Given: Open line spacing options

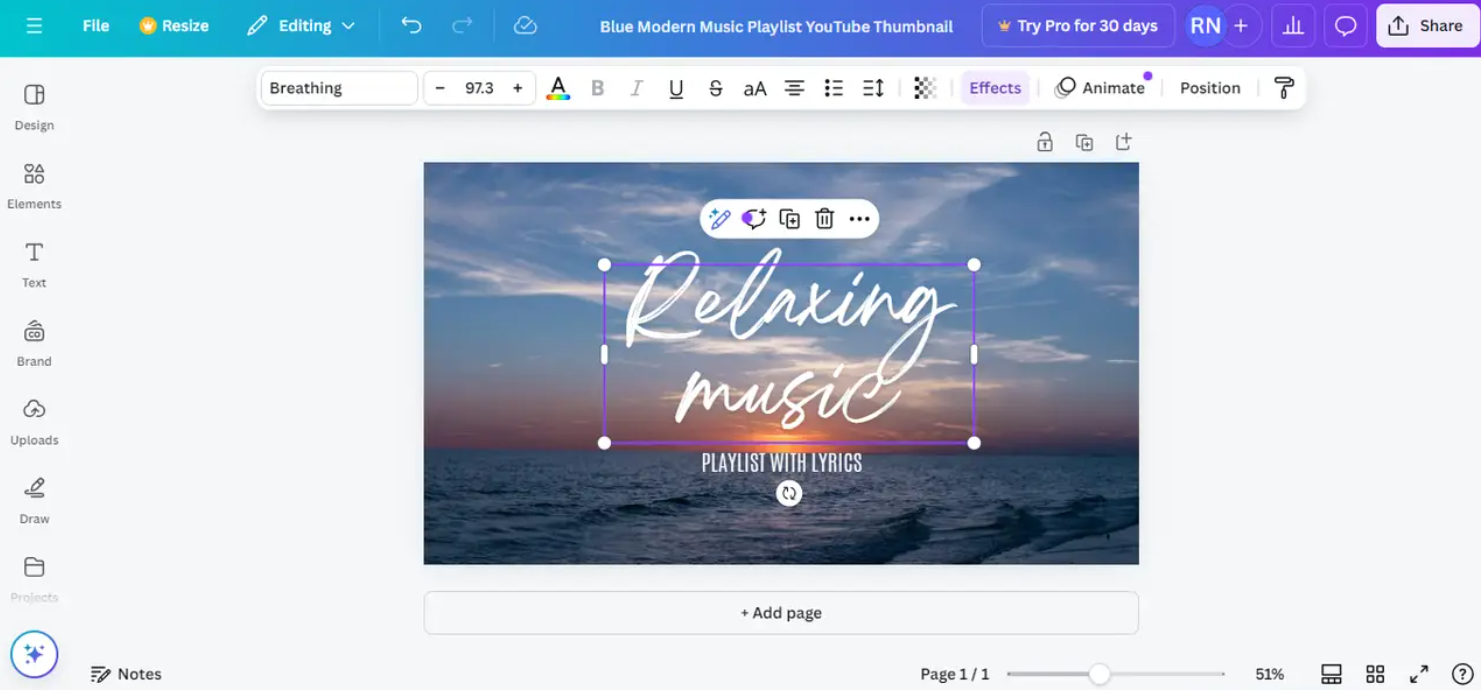Looking at the screenshot, I should 873,88.
